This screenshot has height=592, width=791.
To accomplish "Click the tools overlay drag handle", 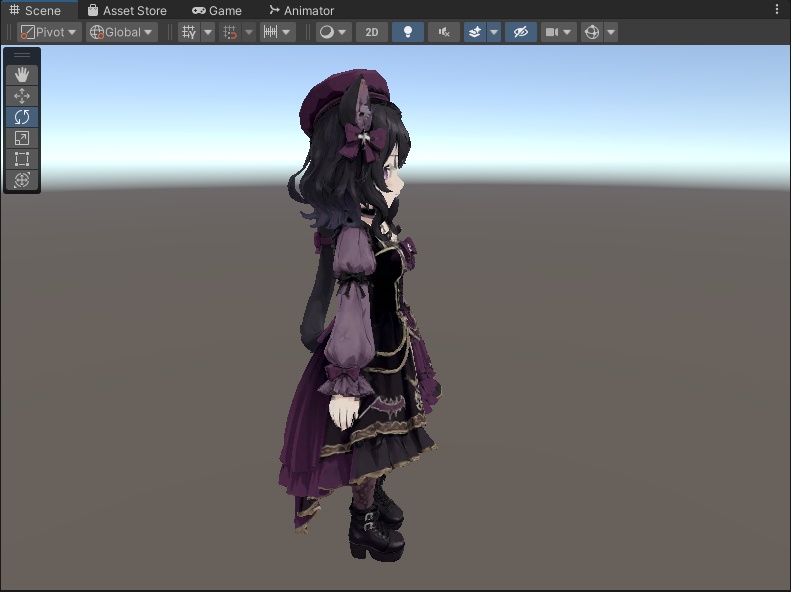I will [x=22, y=55].
